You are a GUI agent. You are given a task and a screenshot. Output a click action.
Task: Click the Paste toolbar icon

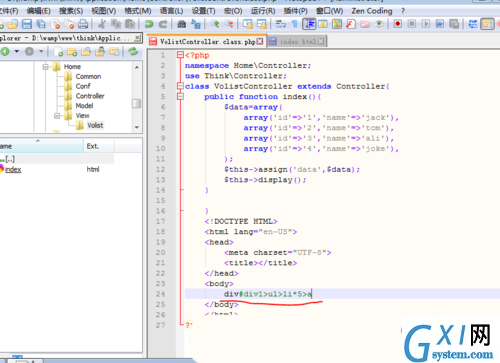pyautogui.click(x=130, y=24)
